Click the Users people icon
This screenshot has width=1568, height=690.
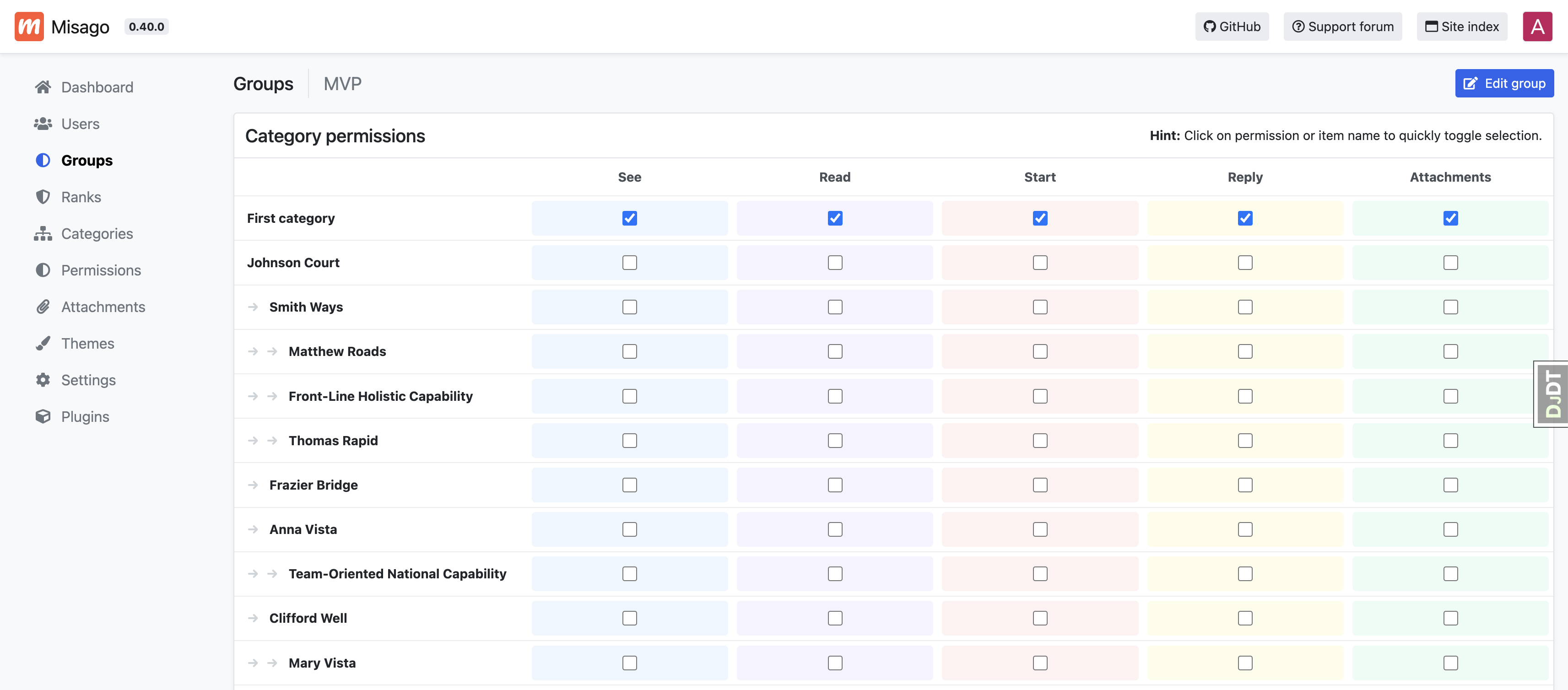43,124
